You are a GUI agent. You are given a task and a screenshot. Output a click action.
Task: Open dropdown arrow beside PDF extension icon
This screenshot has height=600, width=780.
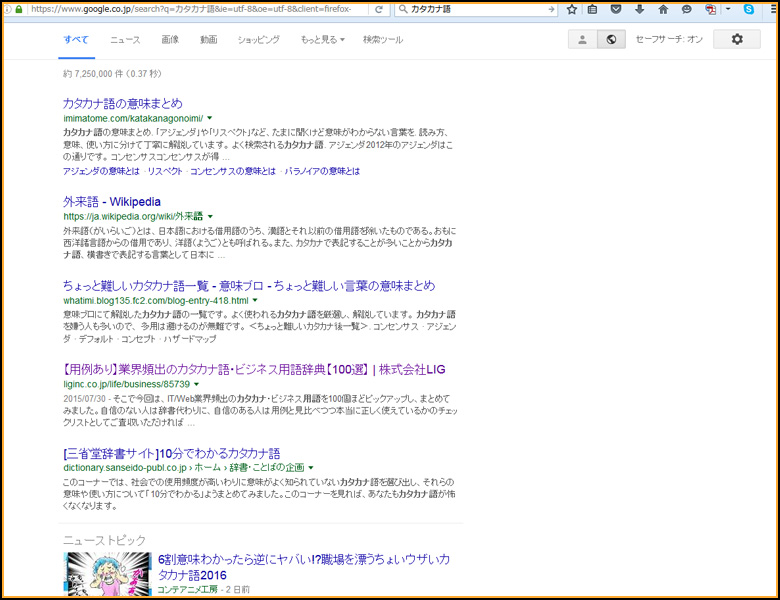pos(728,9)
